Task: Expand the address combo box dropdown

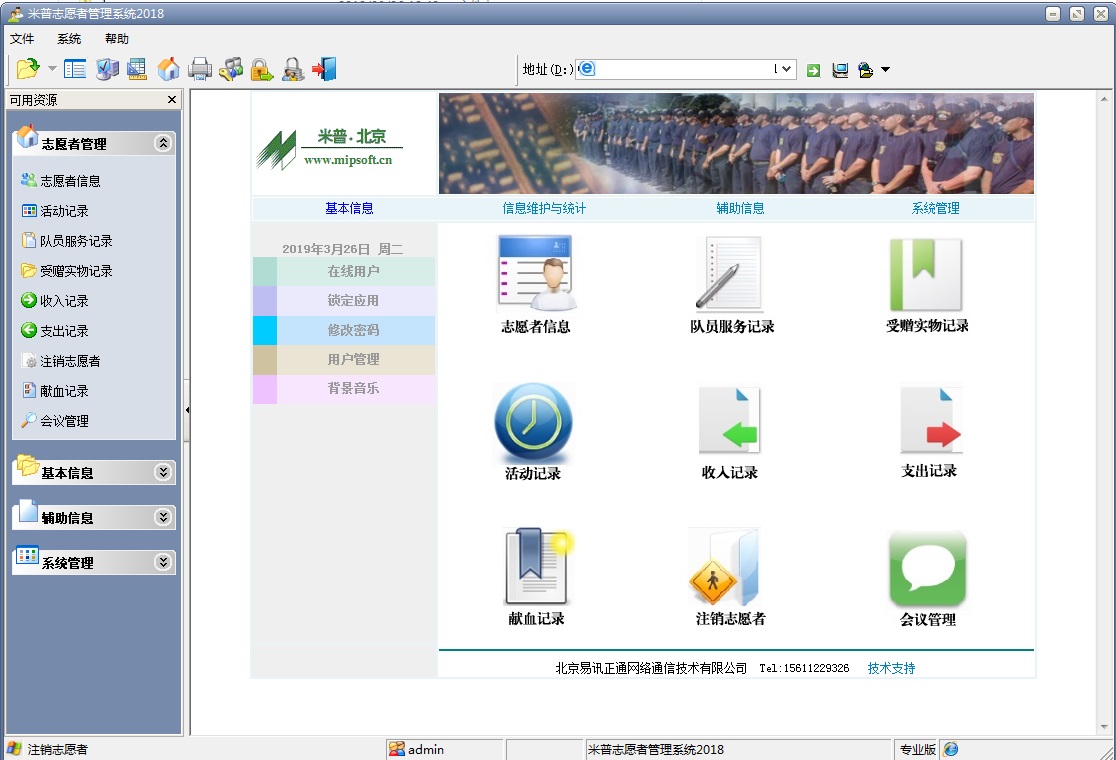Action: tap(785, 69)
